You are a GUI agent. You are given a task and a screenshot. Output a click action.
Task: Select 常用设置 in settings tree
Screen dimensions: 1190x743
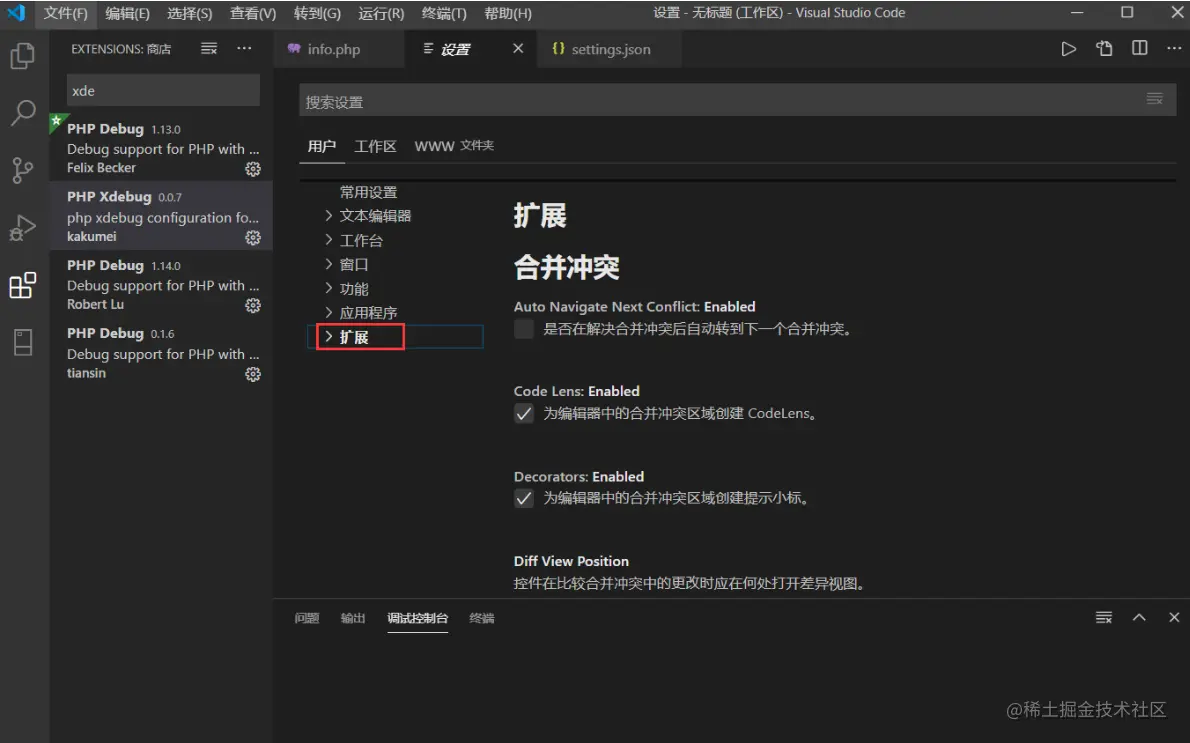click(x=368, y=193)
